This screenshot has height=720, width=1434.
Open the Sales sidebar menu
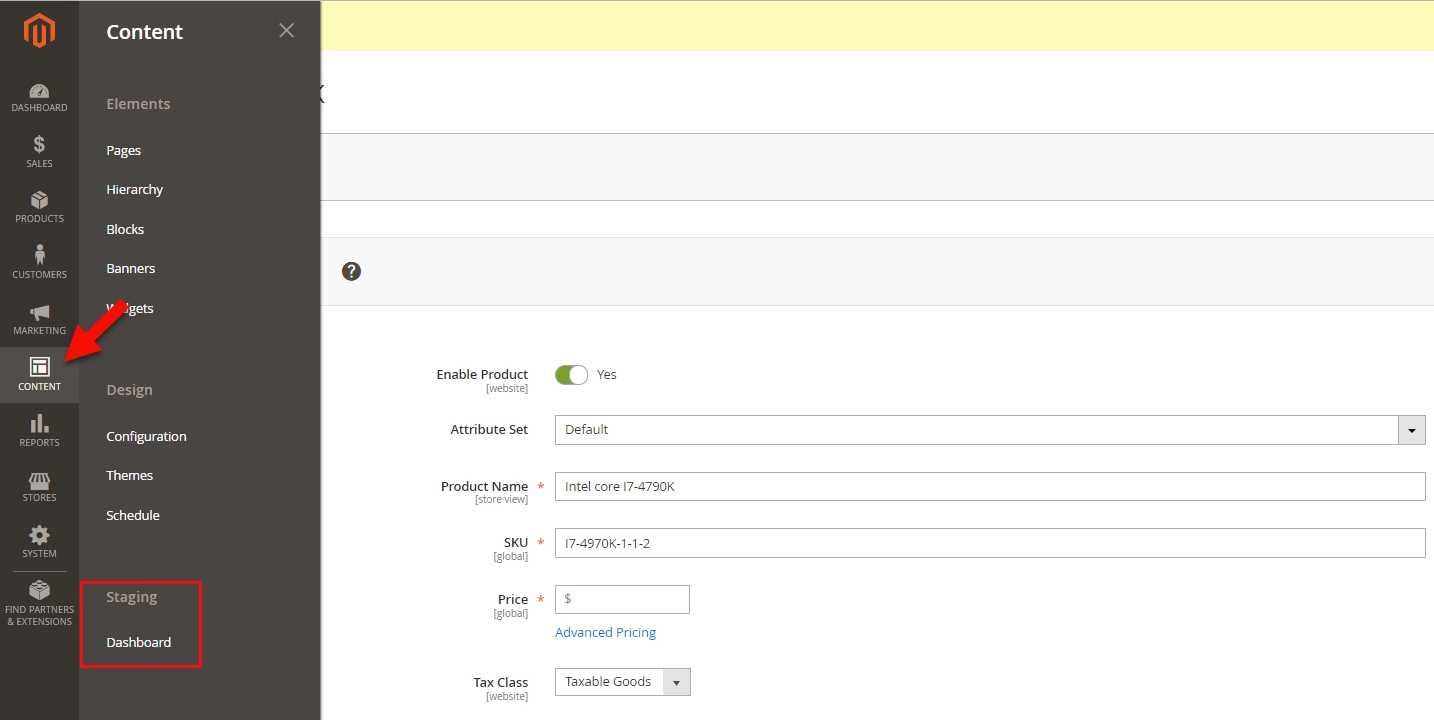click(39, 152)
